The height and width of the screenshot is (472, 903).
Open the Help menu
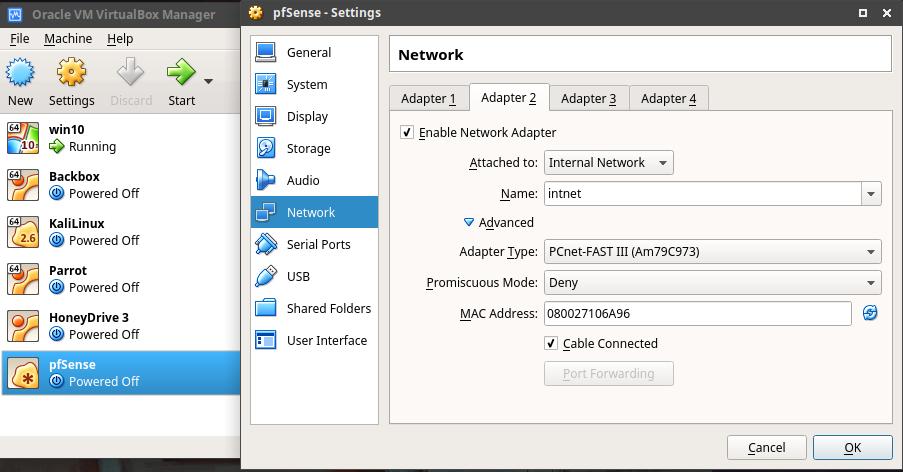tap(120, 39)
